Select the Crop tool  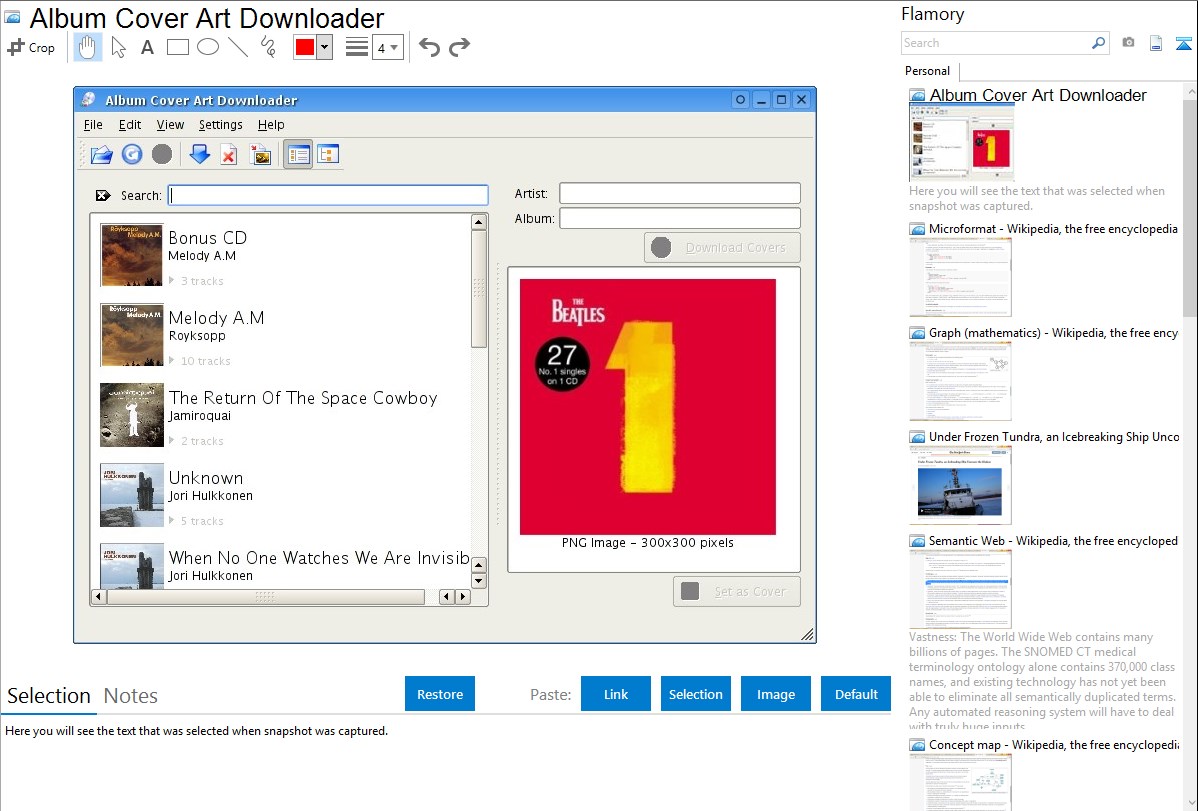click(x=31, y=47)
